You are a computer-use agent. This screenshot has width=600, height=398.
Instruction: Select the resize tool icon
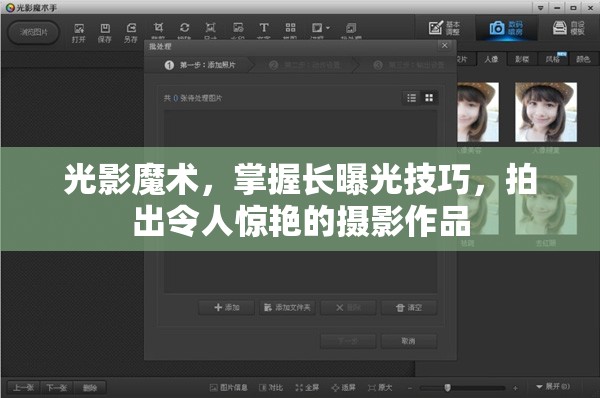point(210,28)
